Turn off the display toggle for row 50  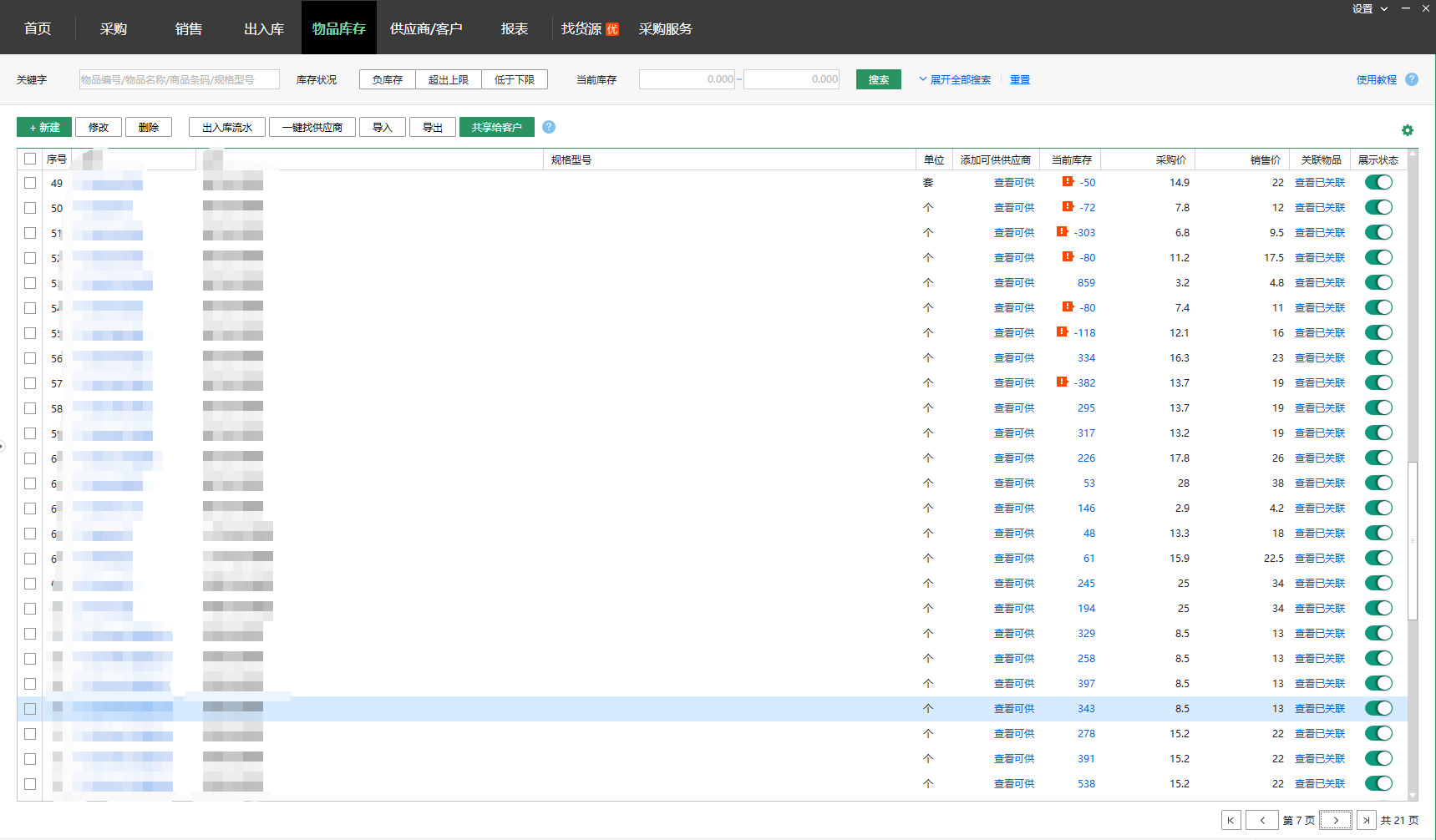pos(1378,207)
